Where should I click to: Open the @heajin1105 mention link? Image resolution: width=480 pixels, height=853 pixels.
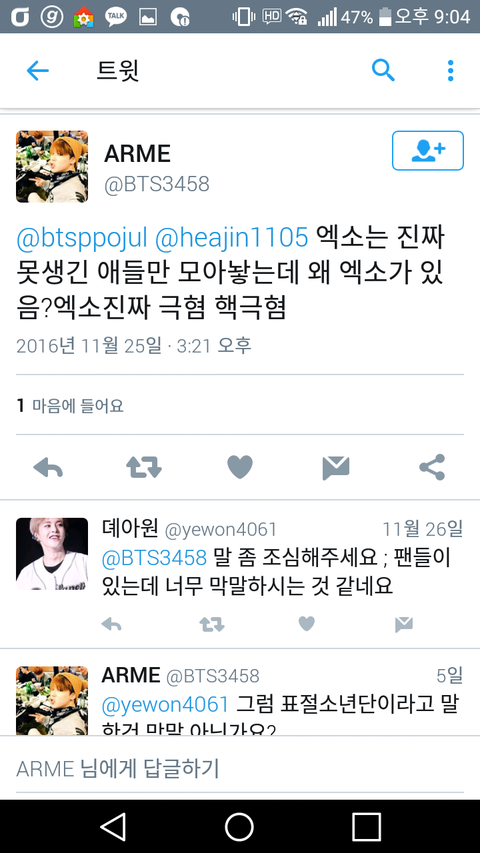click(232, 238)
